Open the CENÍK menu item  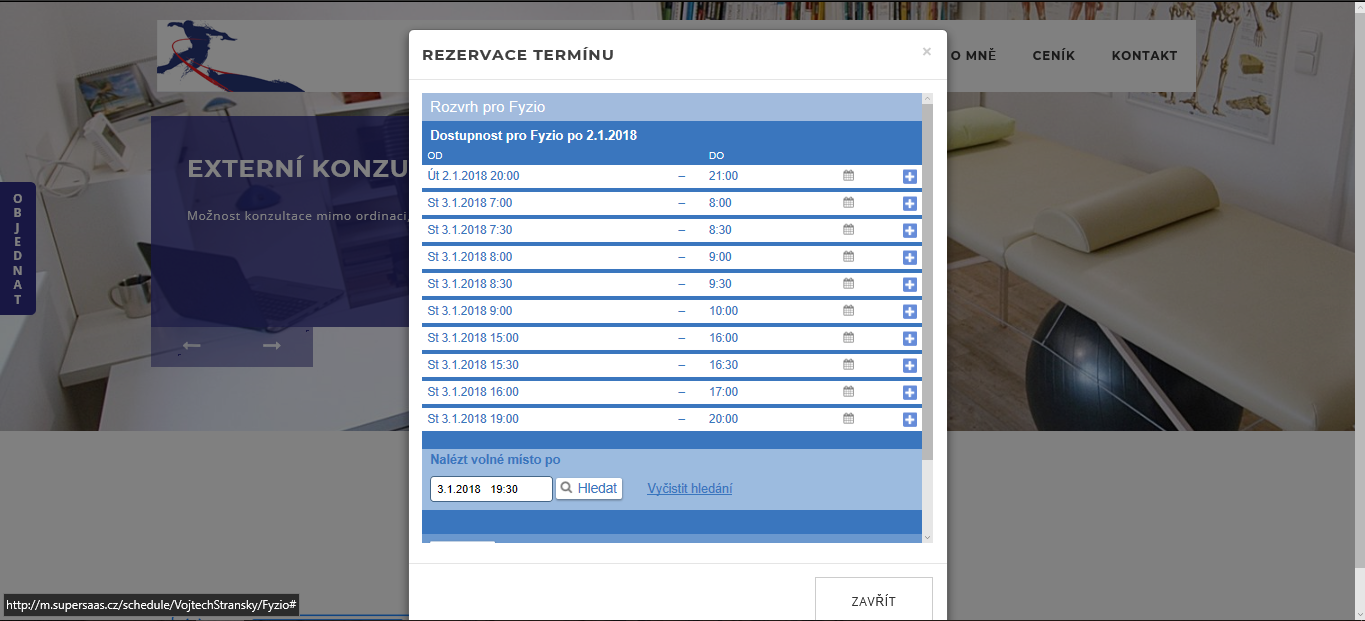point(1053,56)
